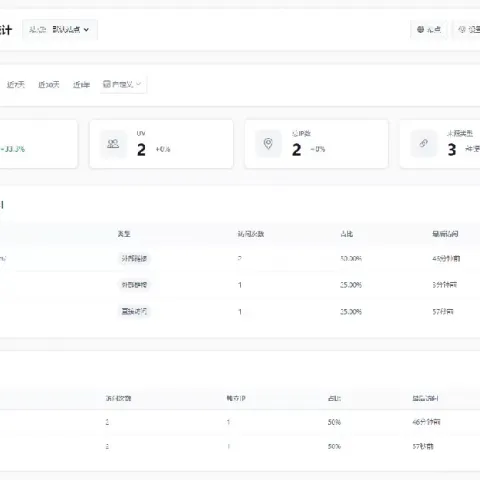480x480 pixels.
Task: Click the location pin icon on IP card
Action: [268, 144]
